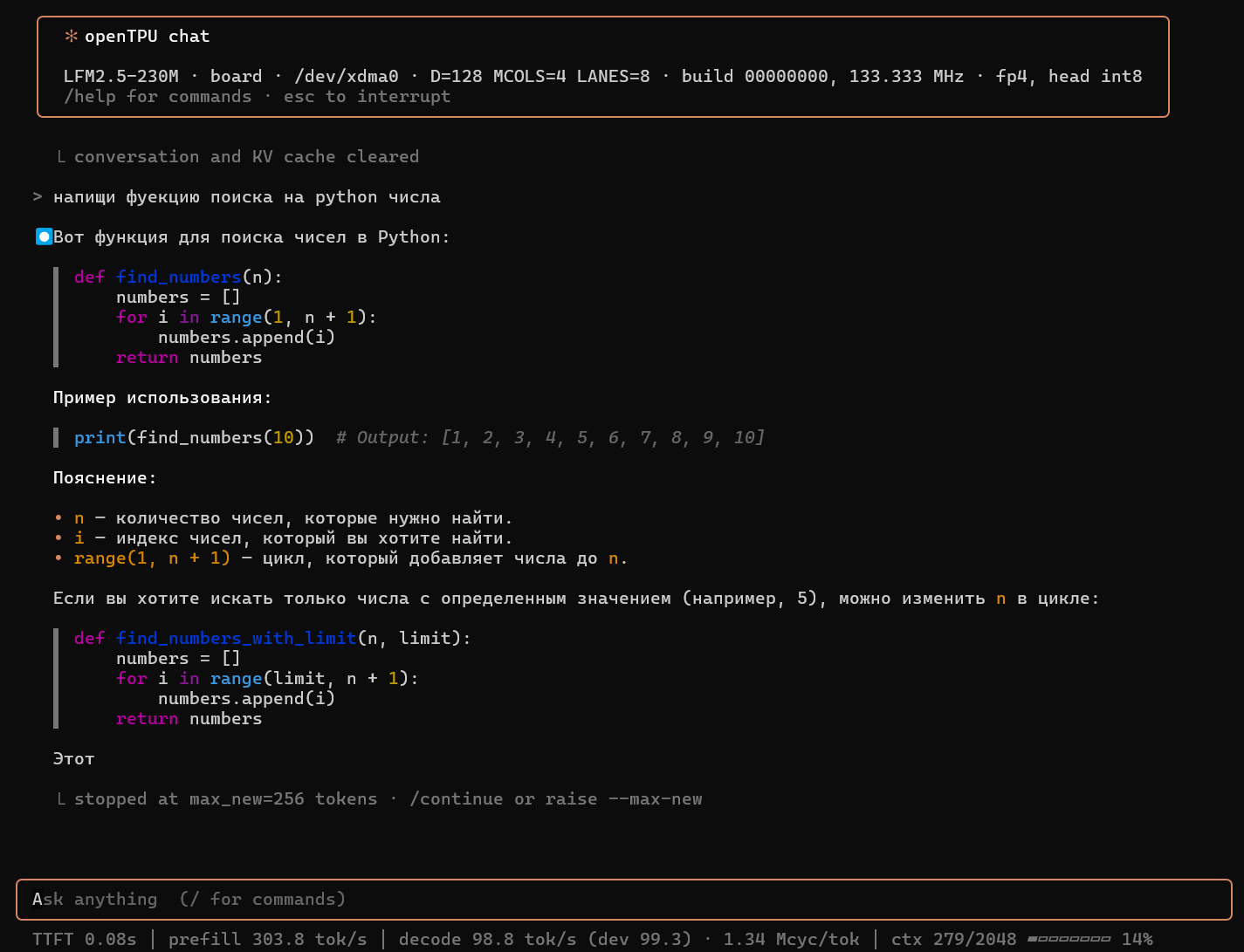
Task: Click the "Пояснение:" heading
Action: [106, 478]
